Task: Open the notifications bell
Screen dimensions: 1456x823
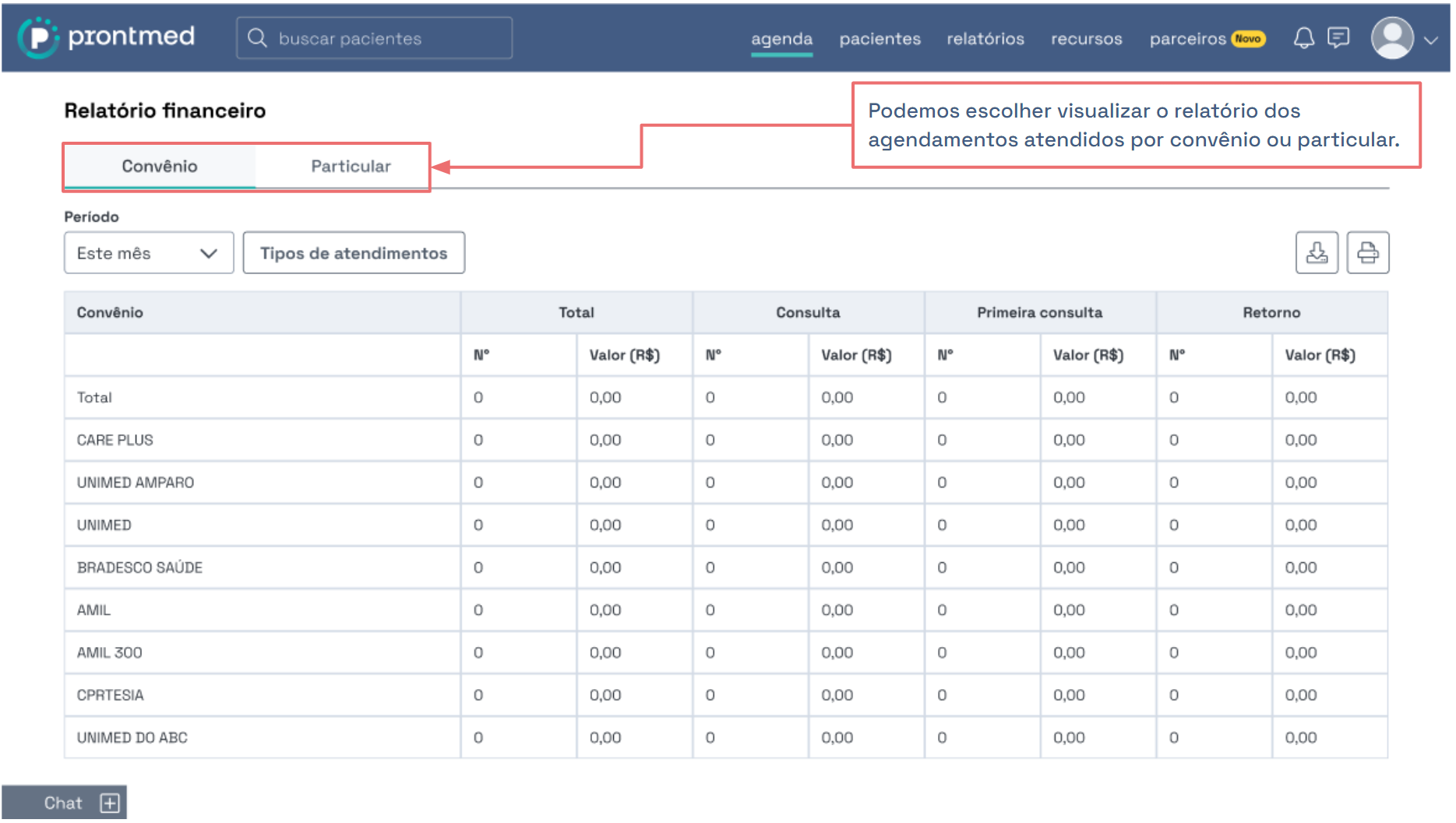Action: (1303, 38)
